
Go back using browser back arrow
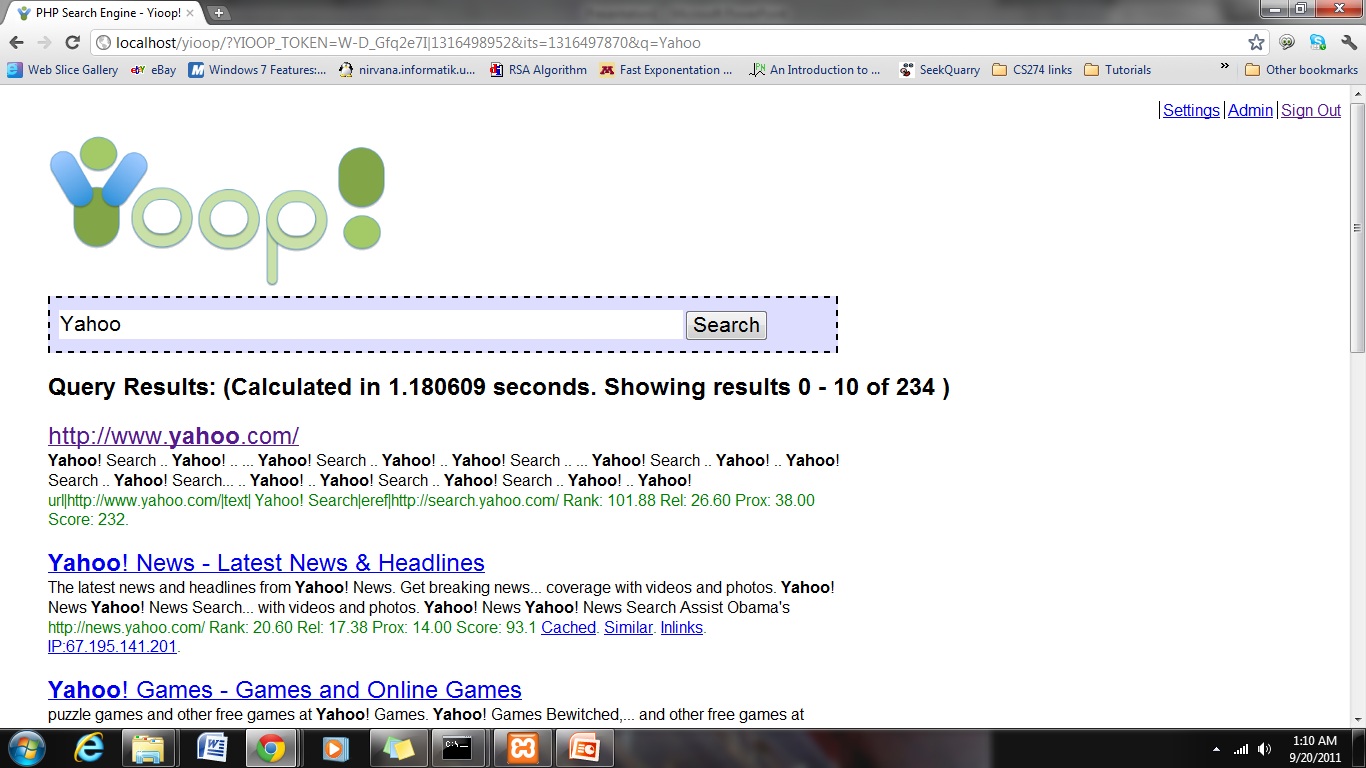point(16,42)
